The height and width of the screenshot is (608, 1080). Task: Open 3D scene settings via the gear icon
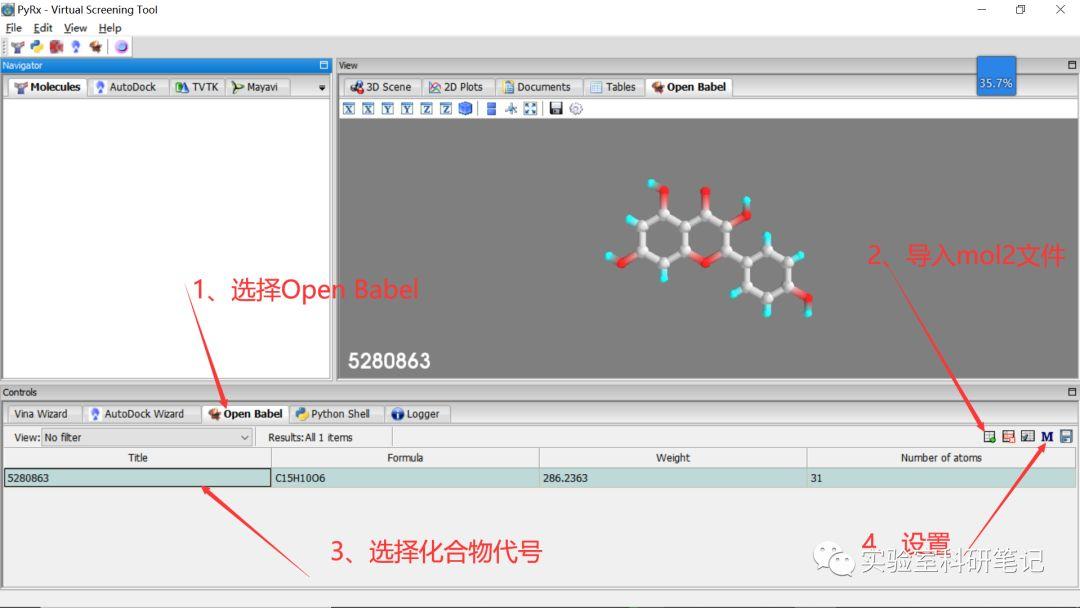(576, 108)
